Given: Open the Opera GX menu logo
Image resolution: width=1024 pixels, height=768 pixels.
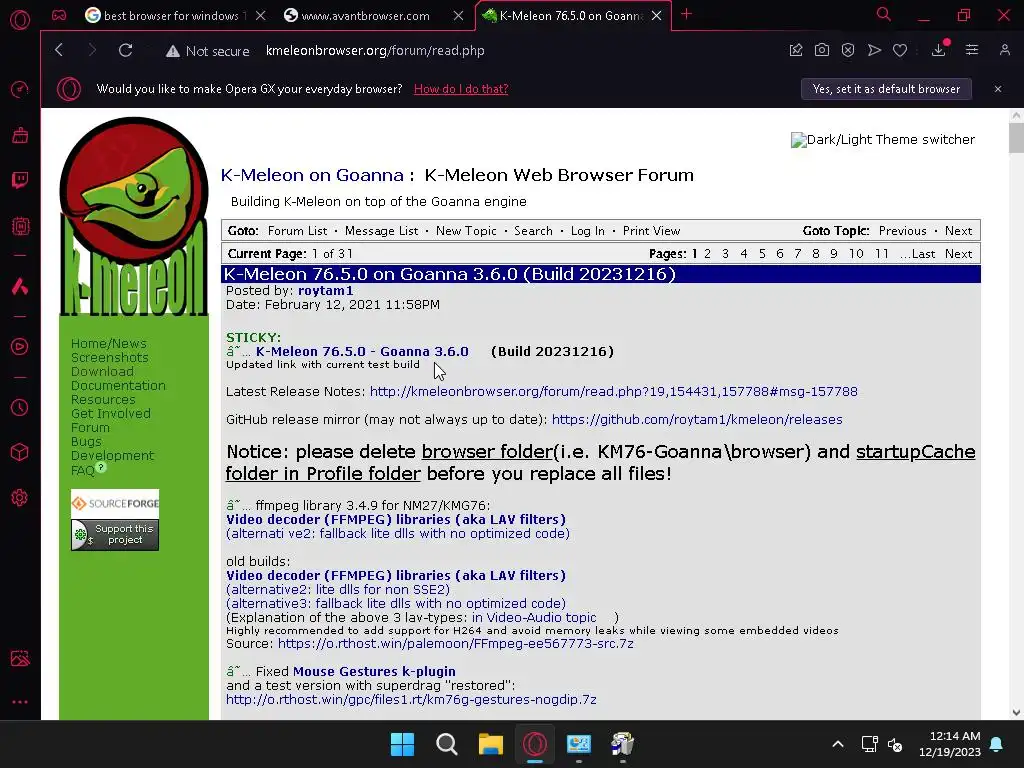Looking at the screenshot, I should (20, 20).
